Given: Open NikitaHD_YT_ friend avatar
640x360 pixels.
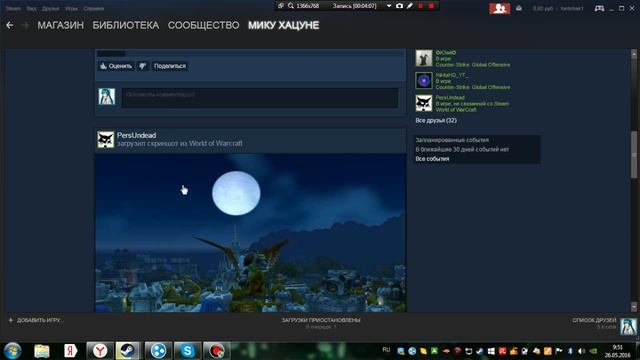Looking at the screenshot, I should click(x=424, y=80).
